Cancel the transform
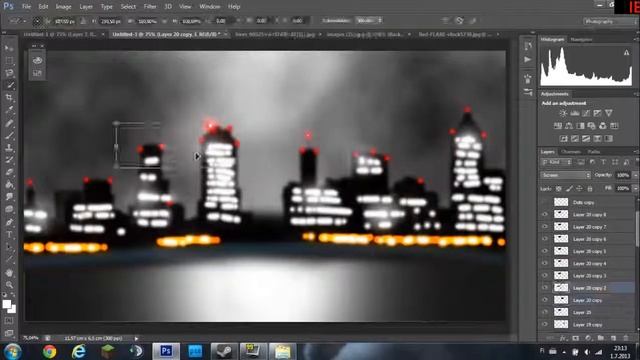The height and width of the screenshot is (360, 640). (460, 20)
